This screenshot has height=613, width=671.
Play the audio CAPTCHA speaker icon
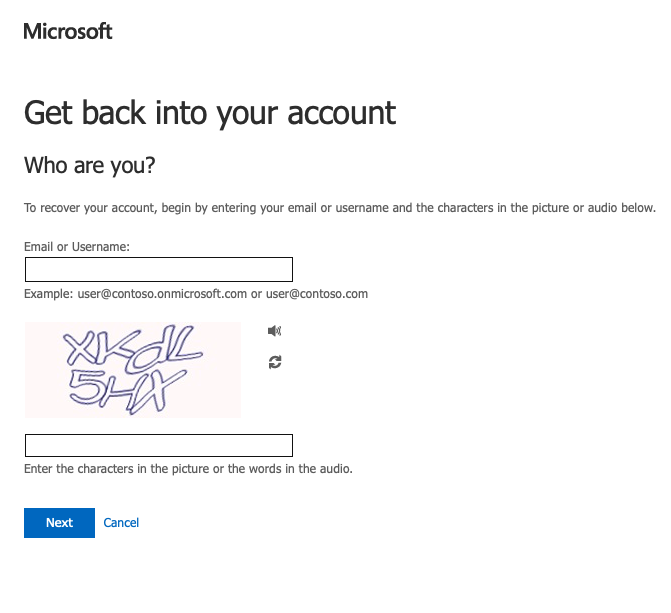click(x=275, y=331)
